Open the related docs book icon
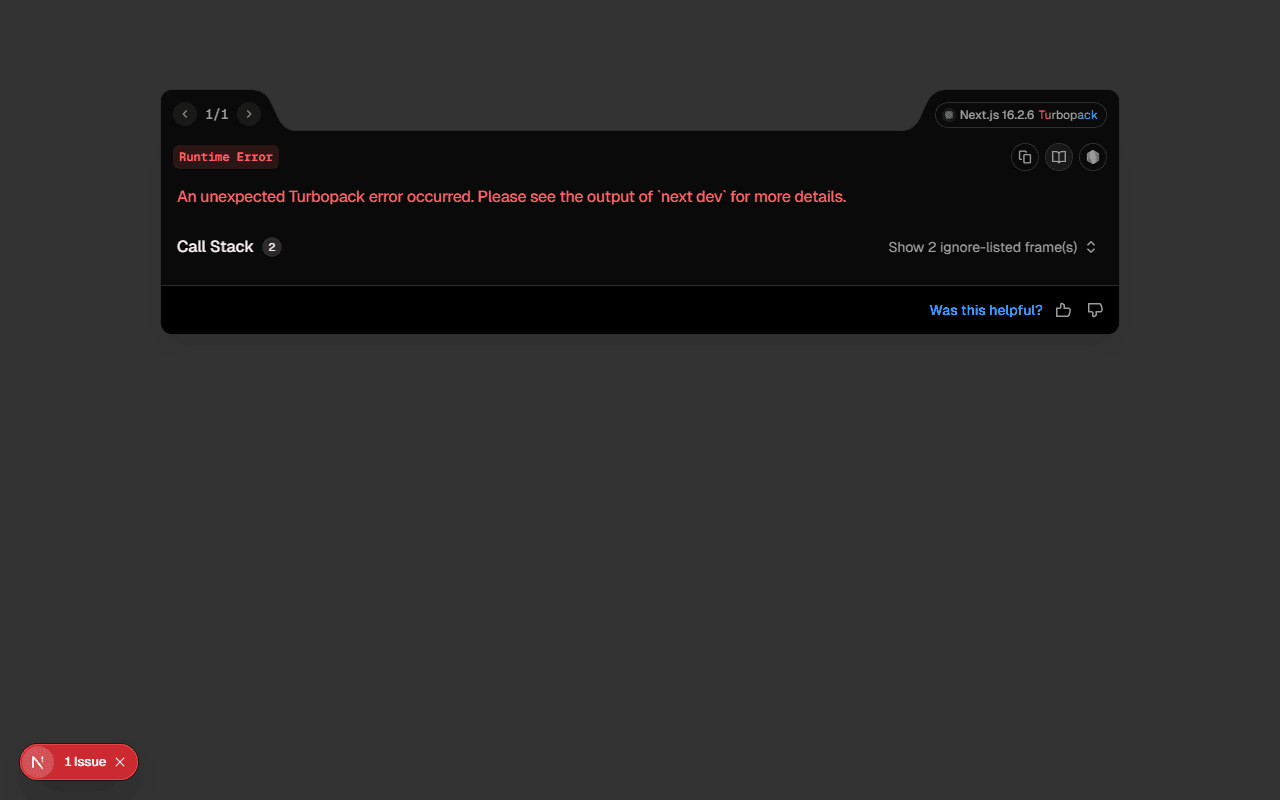1280x800 pixels. [x=1059, y=157]
